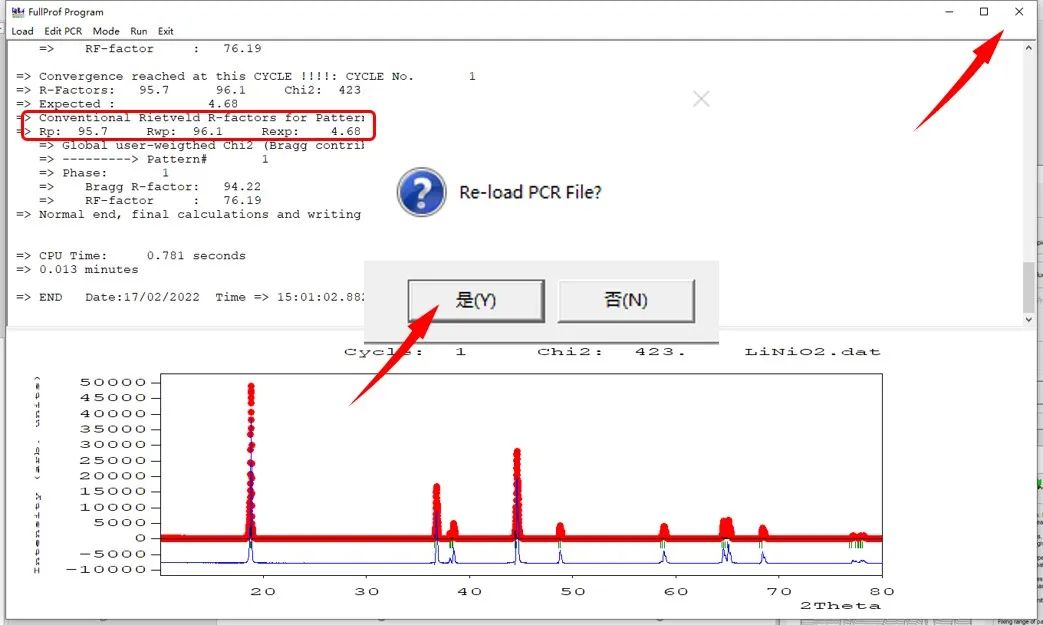The width and height of the screenshot is (1043, 625).
Task: Decline reload with the 否(N) button
Action: 625,300
